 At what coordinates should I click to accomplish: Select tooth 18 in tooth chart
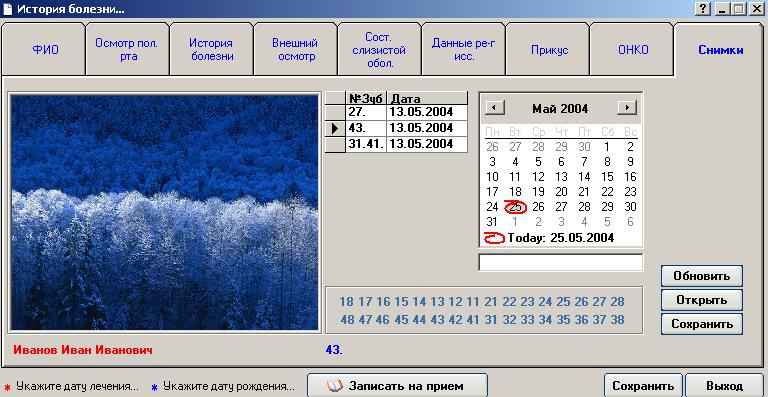346,302
